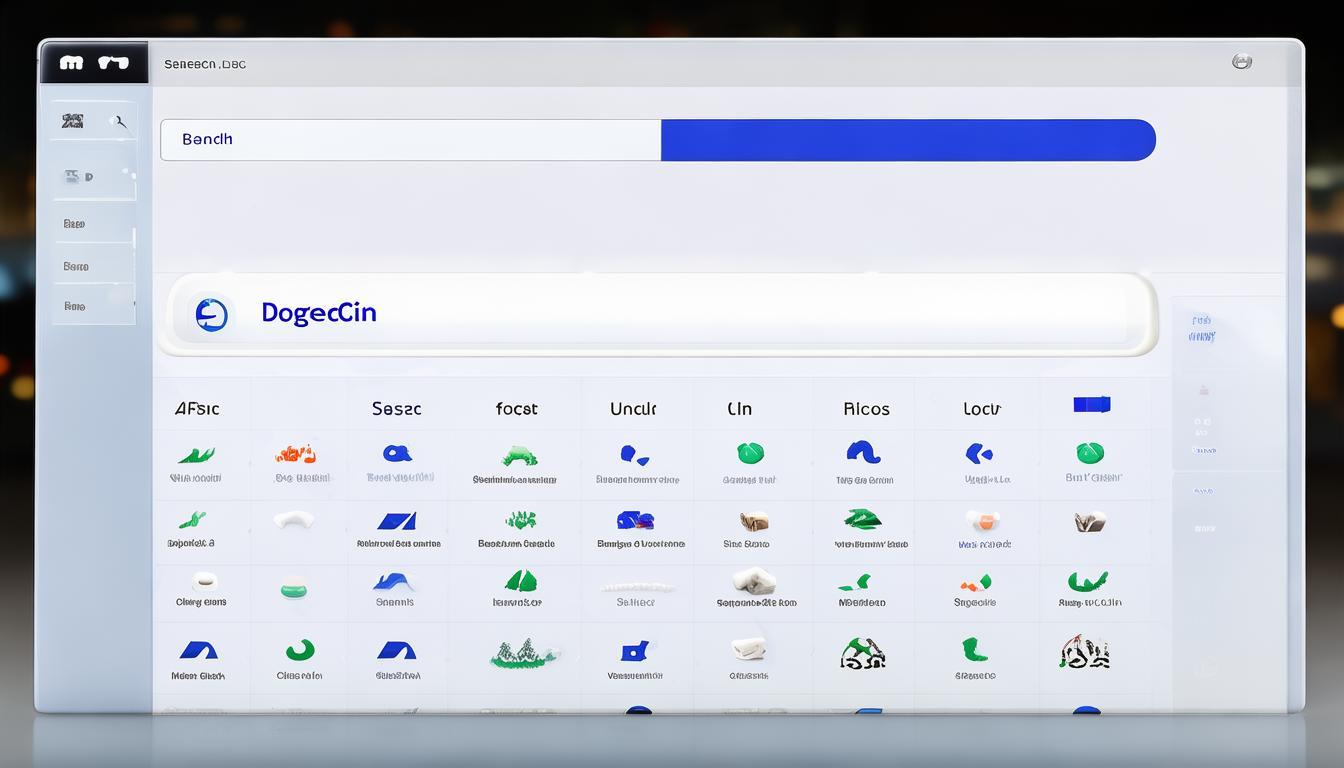Click into the Bandh search input field

[410, 140]
